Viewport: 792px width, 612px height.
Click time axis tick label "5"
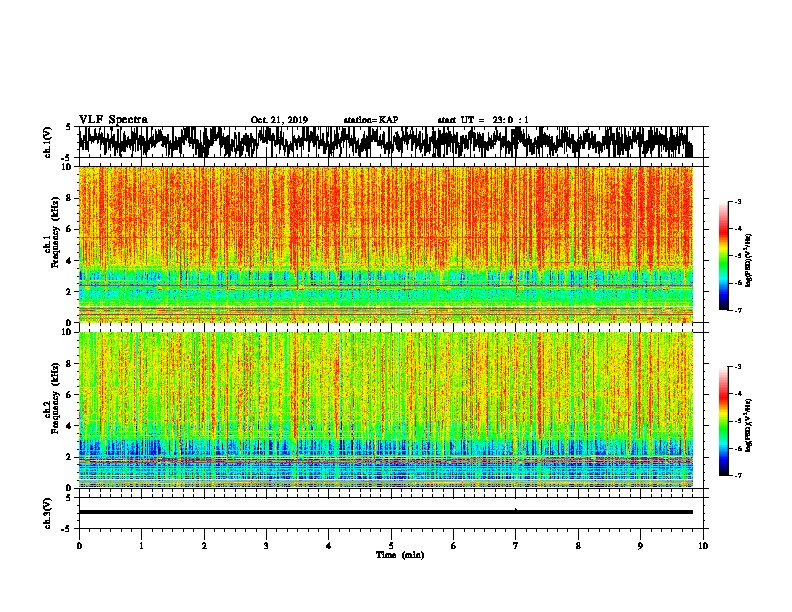point(391,545)
